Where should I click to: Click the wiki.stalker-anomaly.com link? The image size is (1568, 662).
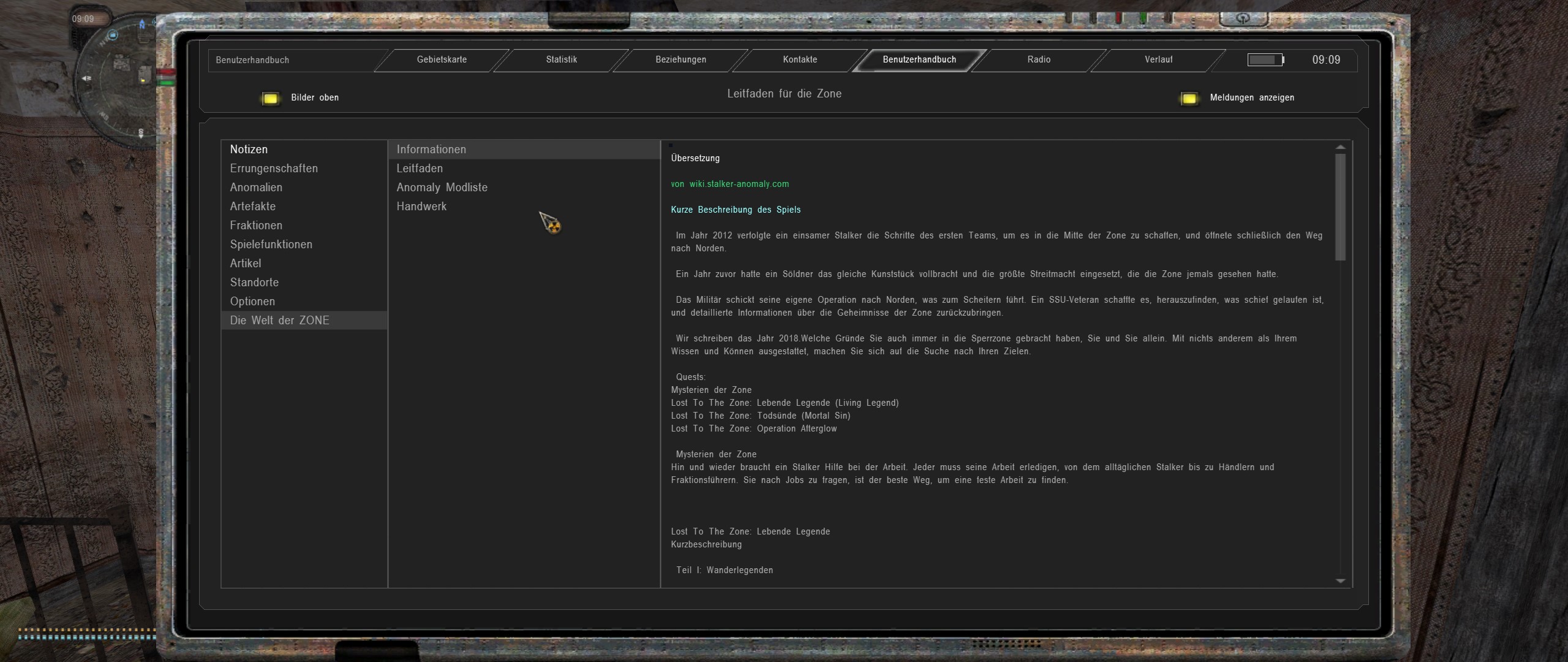point(739,184)
